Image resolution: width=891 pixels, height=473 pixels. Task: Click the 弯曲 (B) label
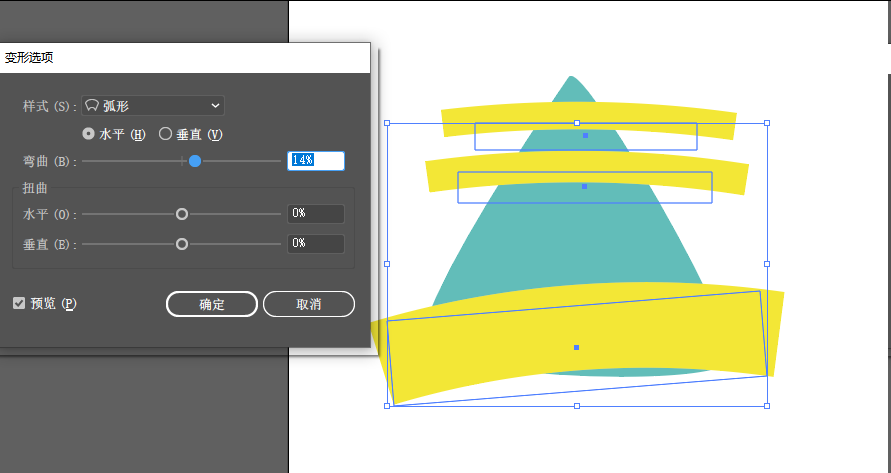coord(49,161)
